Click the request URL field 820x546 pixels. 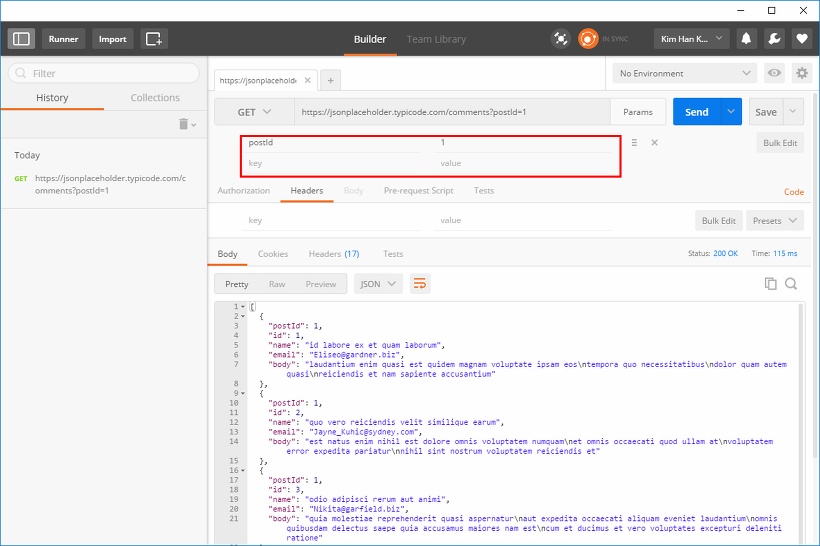point(452,112)
